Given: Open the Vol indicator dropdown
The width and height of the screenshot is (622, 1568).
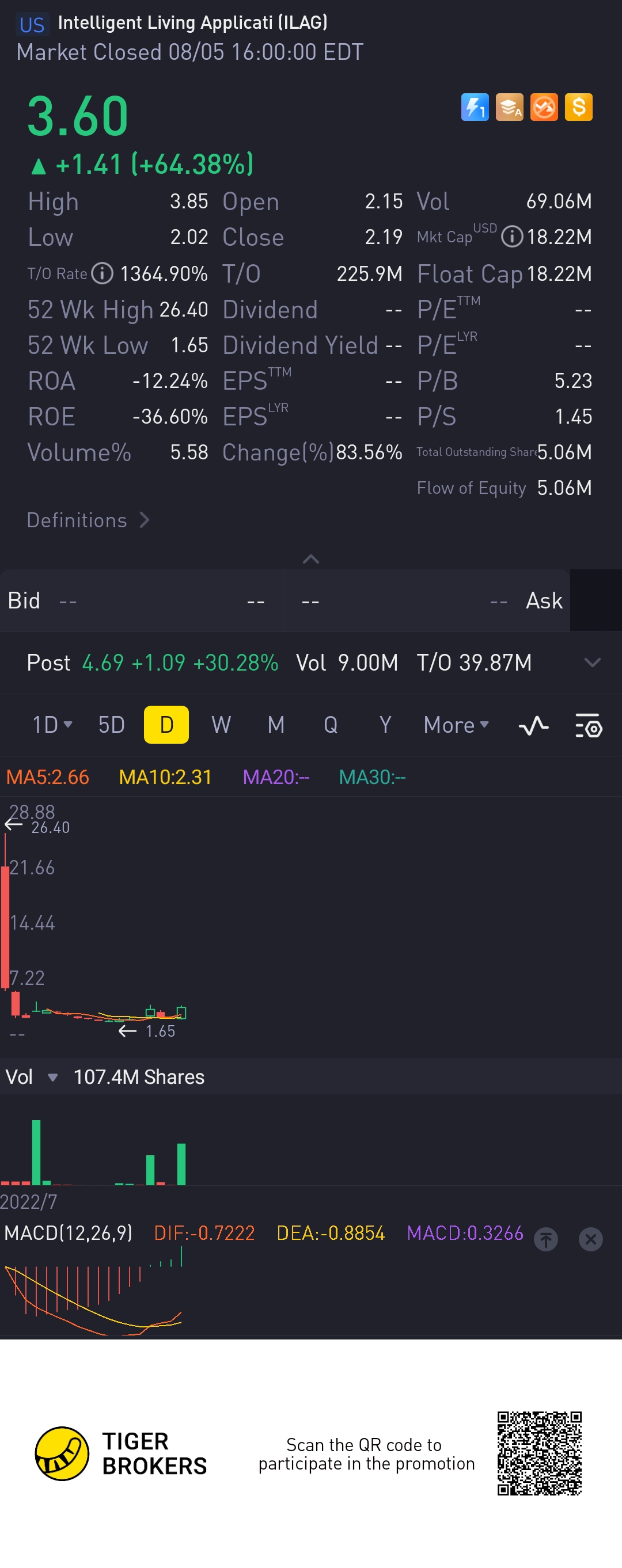Looking at the screenshot, I should (x=52, y=1078).
